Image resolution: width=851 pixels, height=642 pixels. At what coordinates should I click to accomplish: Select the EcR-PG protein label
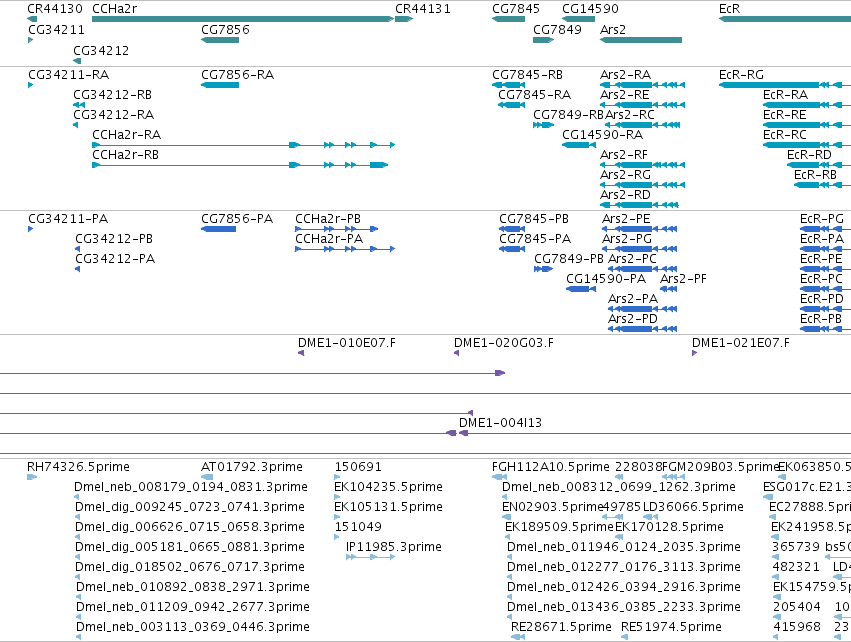(822, 219)
